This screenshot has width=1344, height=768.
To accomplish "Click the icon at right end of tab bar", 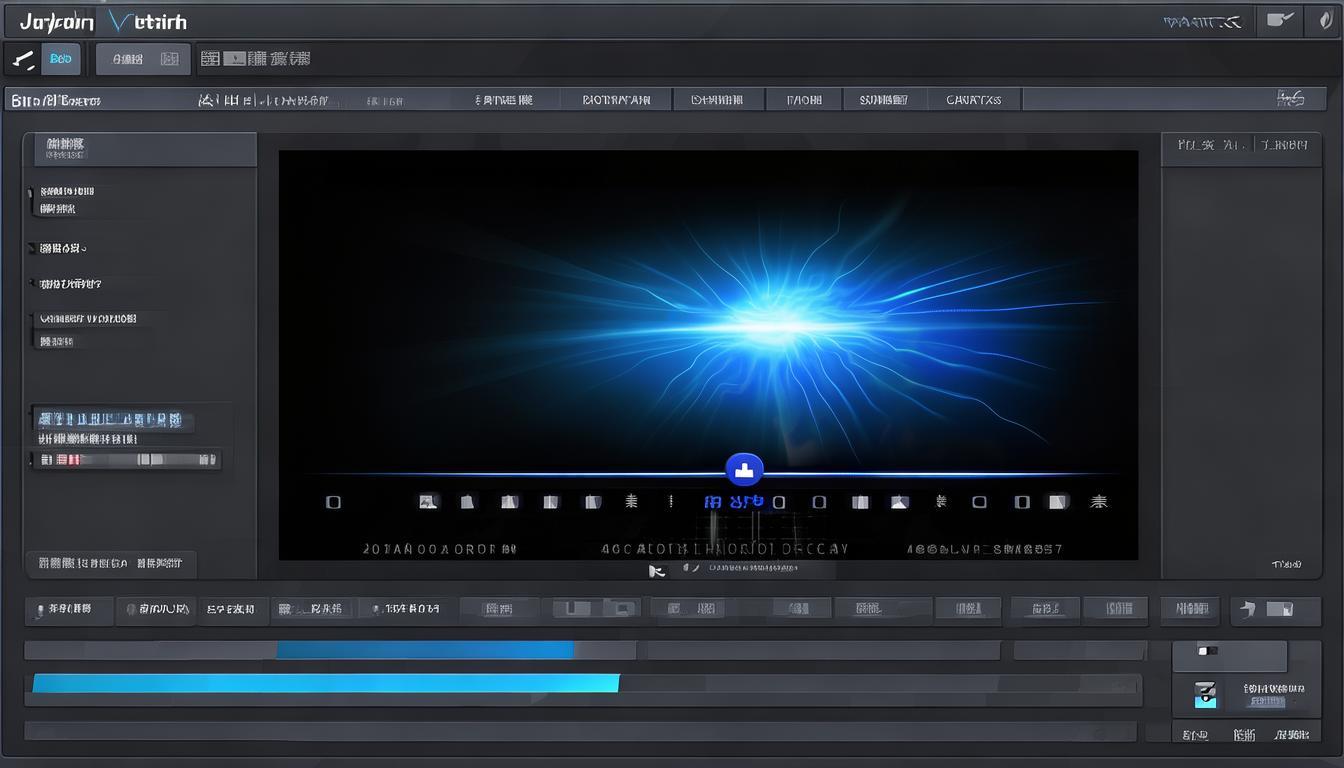I will [1291, 98].
